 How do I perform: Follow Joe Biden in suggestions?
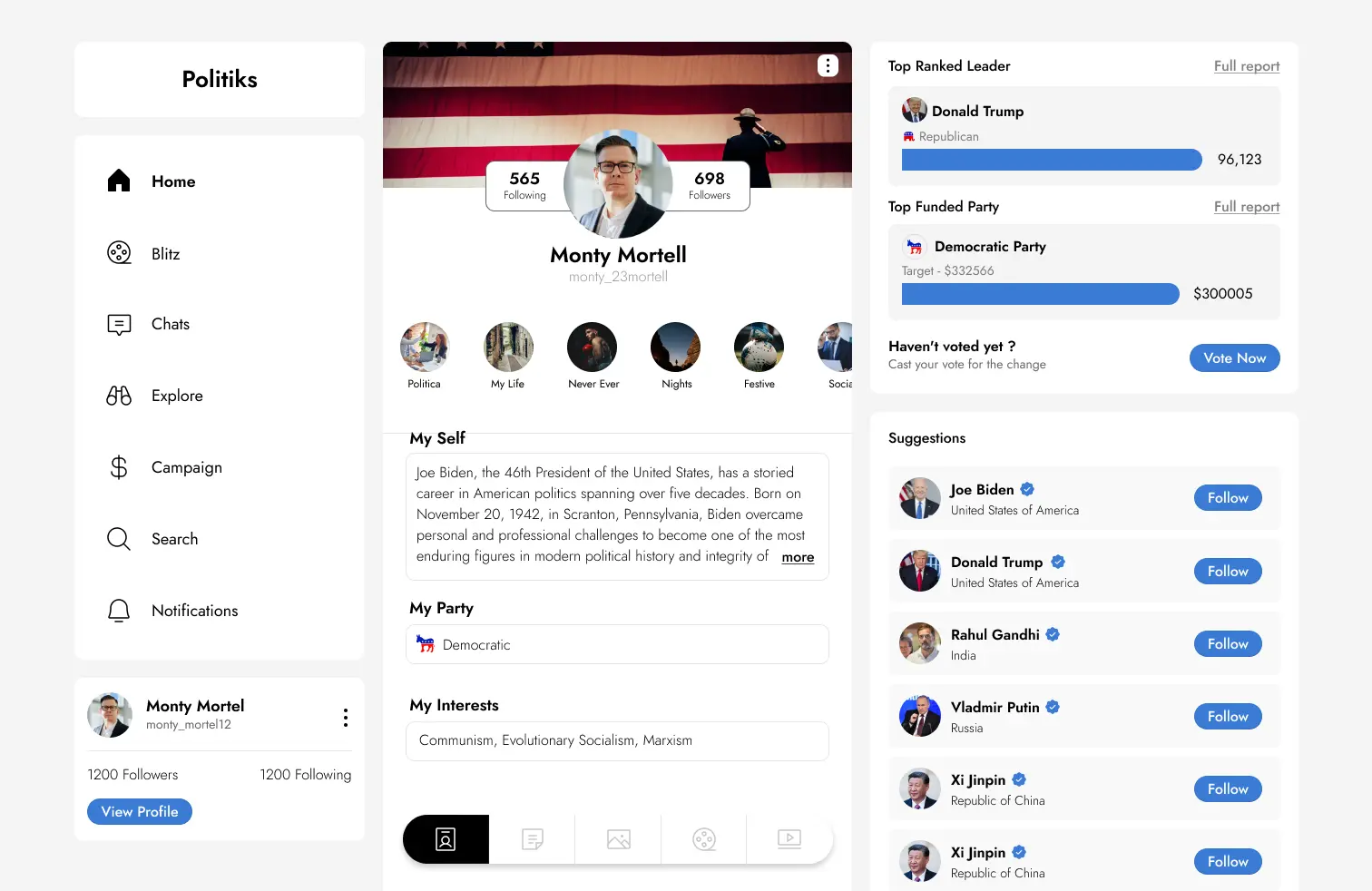1227,497
